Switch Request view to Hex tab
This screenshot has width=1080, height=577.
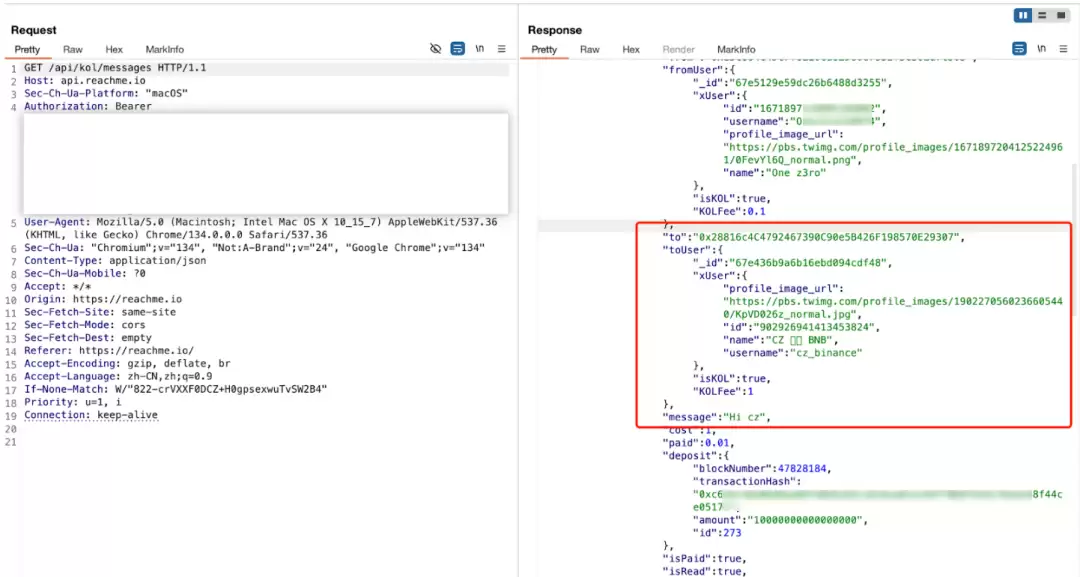114,50
